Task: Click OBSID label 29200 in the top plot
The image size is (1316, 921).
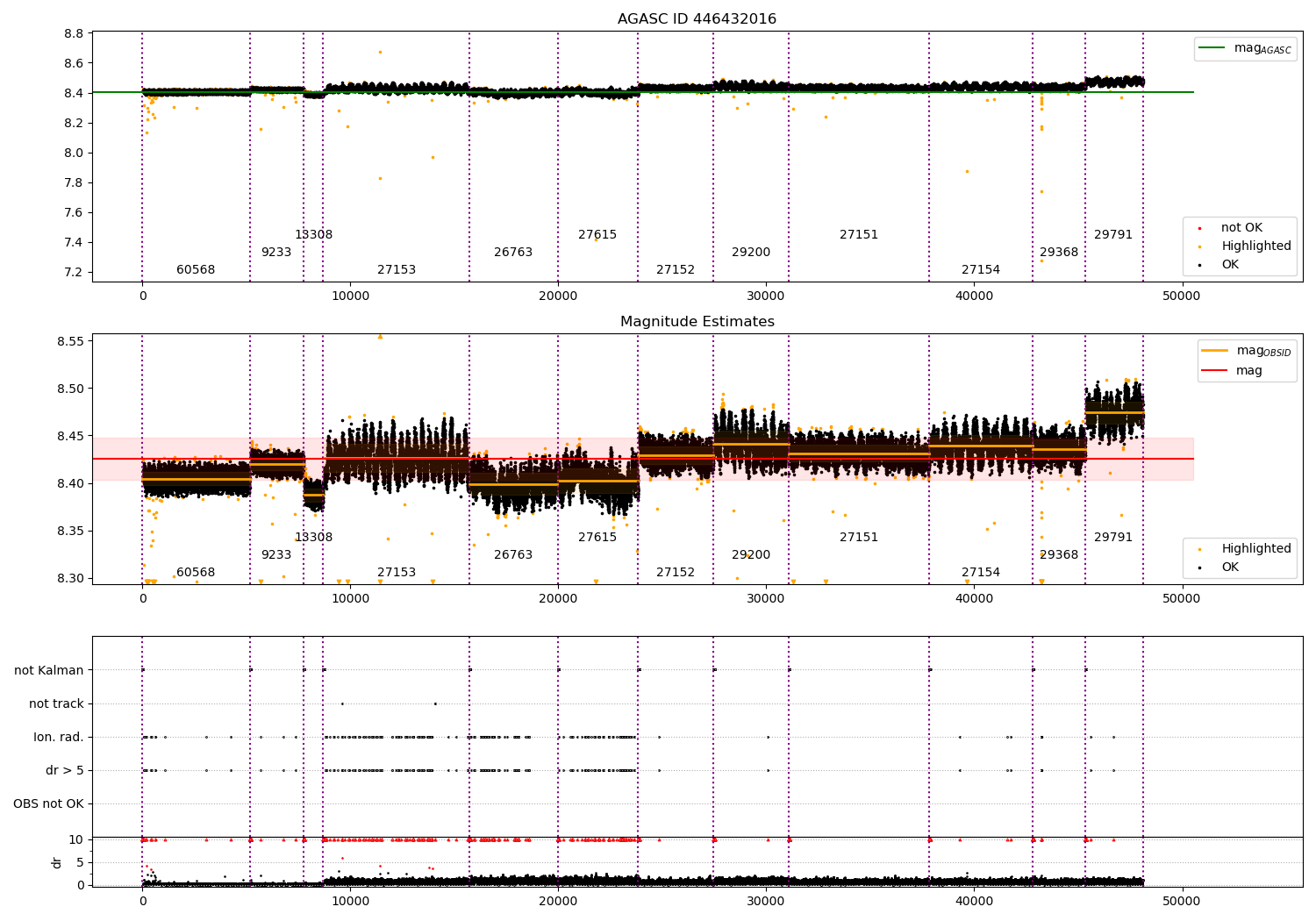Action: [751, 253]
